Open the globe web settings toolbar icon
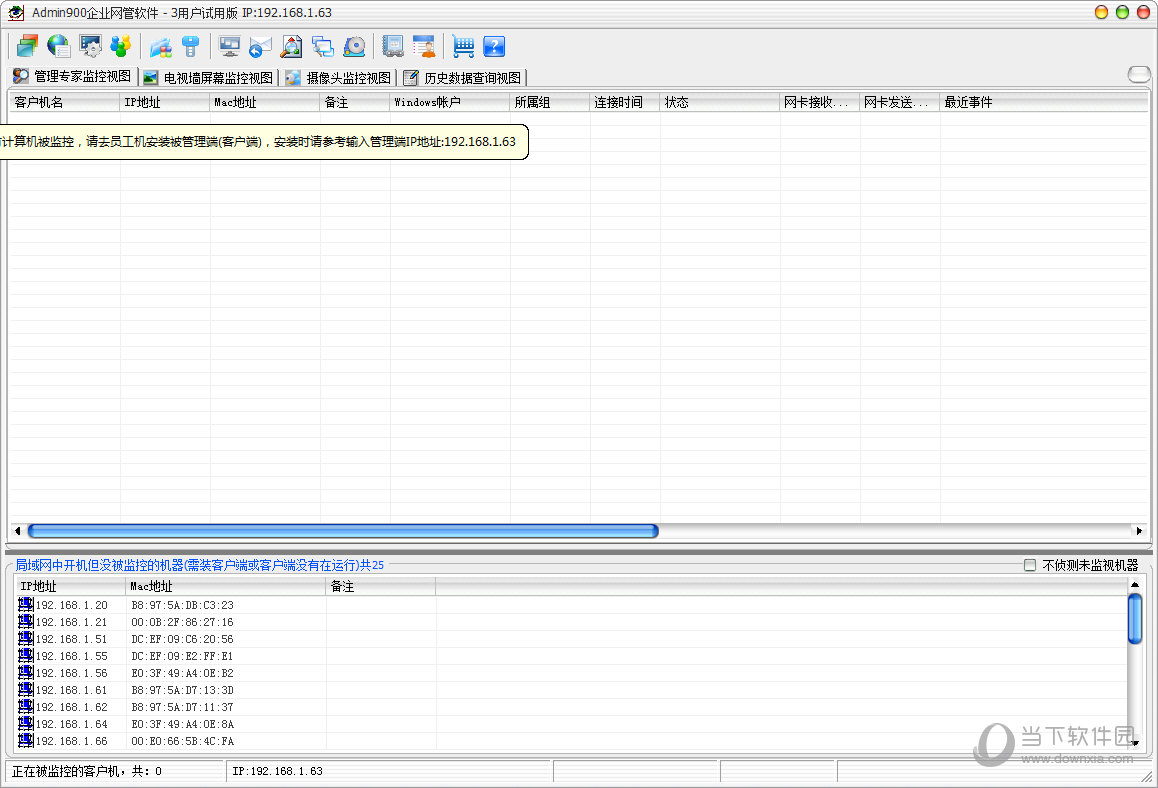1158x788 pixels. (58, 47)
